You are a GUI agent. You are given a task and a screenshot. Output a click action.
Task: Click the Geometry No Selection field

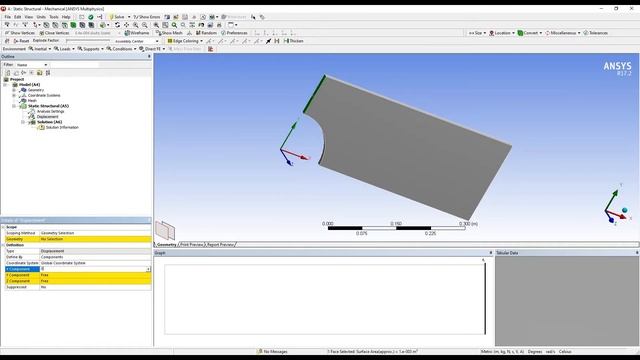(x=96, y=239)
